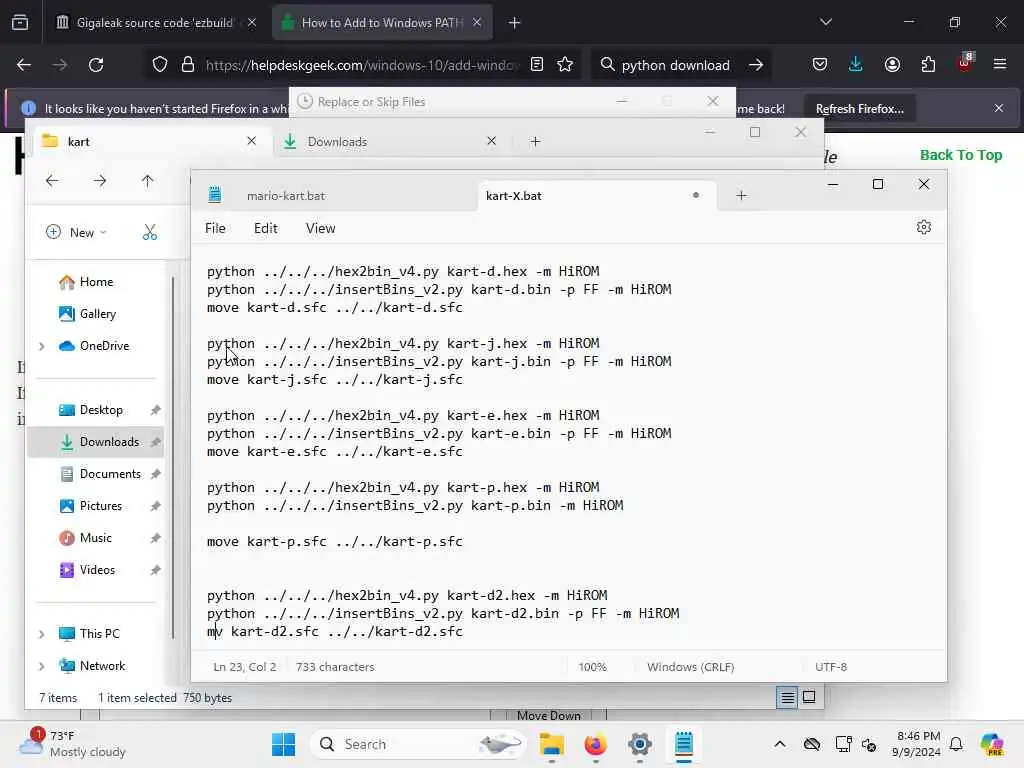Viewport: 1024px width, 768px height.
Task: Bookmark page with the star icon
Action: [x=566, y=65]
